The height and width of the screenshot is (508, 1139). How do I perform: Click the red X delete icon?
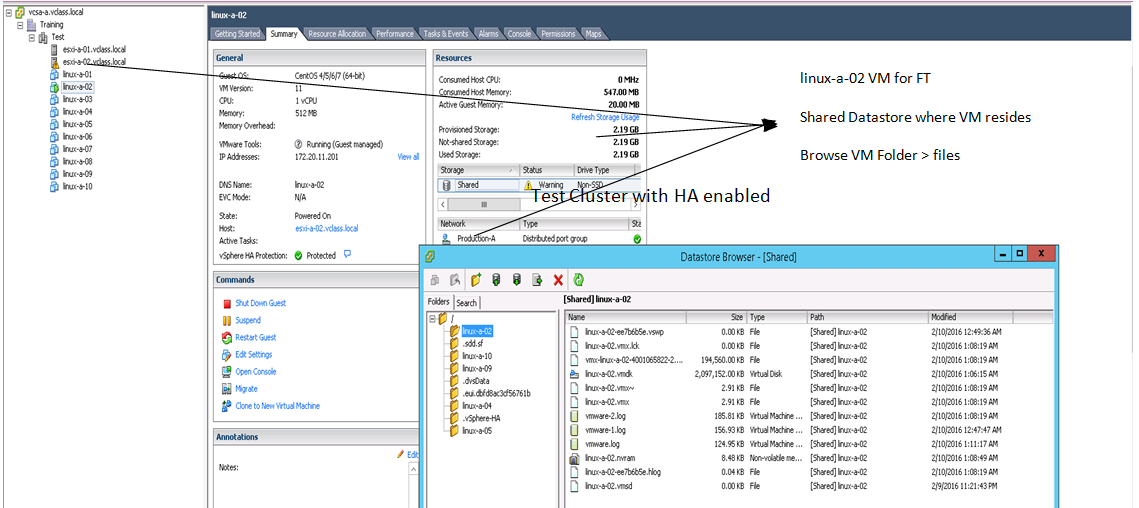[x=558, y=280]
